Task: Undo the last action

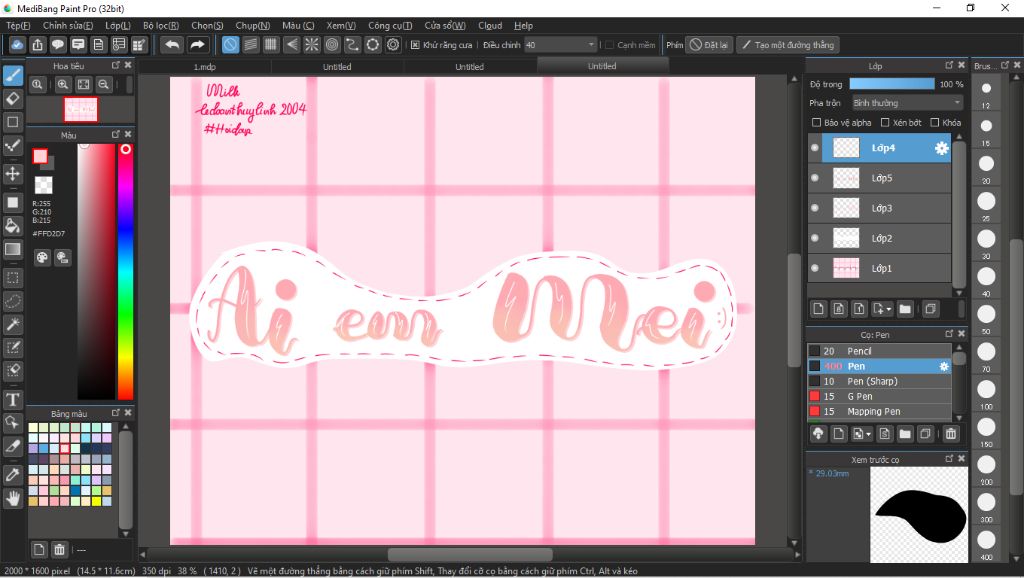Action: [172, 44]
